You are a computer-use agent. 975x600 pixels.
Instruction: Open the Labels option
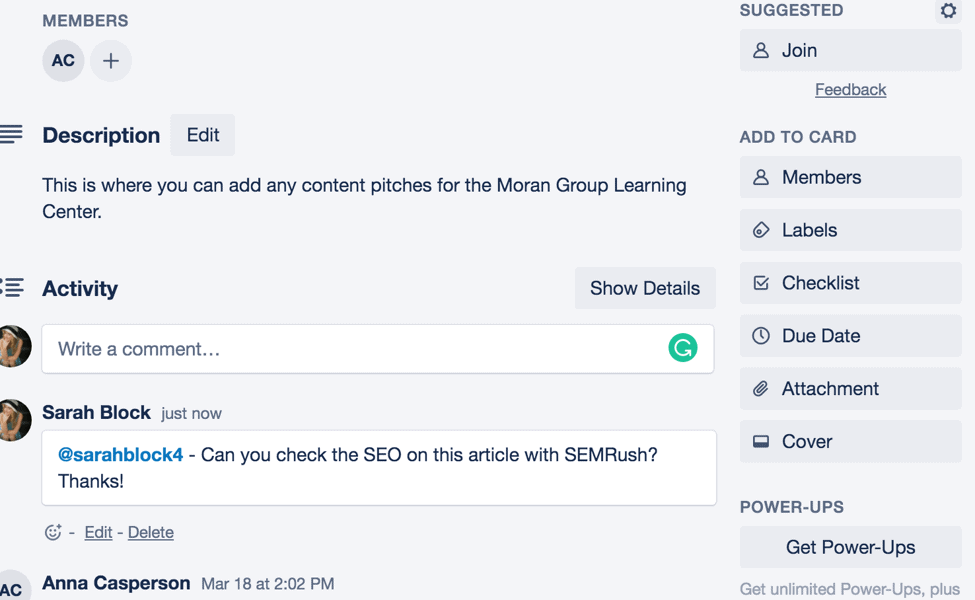(x=851, y=230)
